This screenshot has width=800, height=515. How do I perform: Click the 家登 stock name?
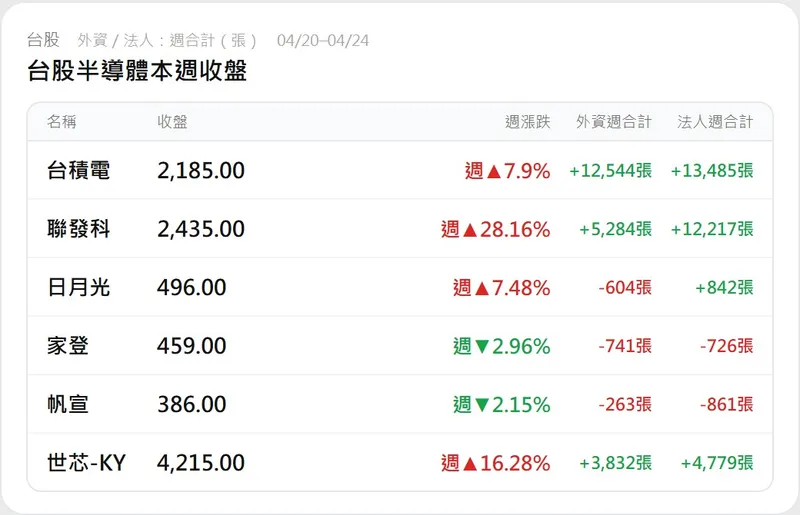[x=68, y=346]
